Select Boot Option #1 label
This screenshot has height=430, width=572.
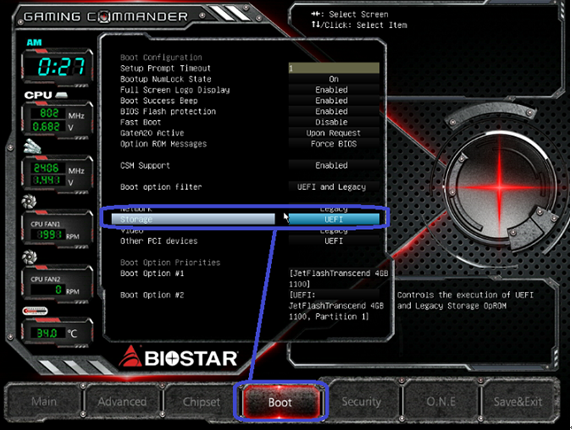coord(152,274)
